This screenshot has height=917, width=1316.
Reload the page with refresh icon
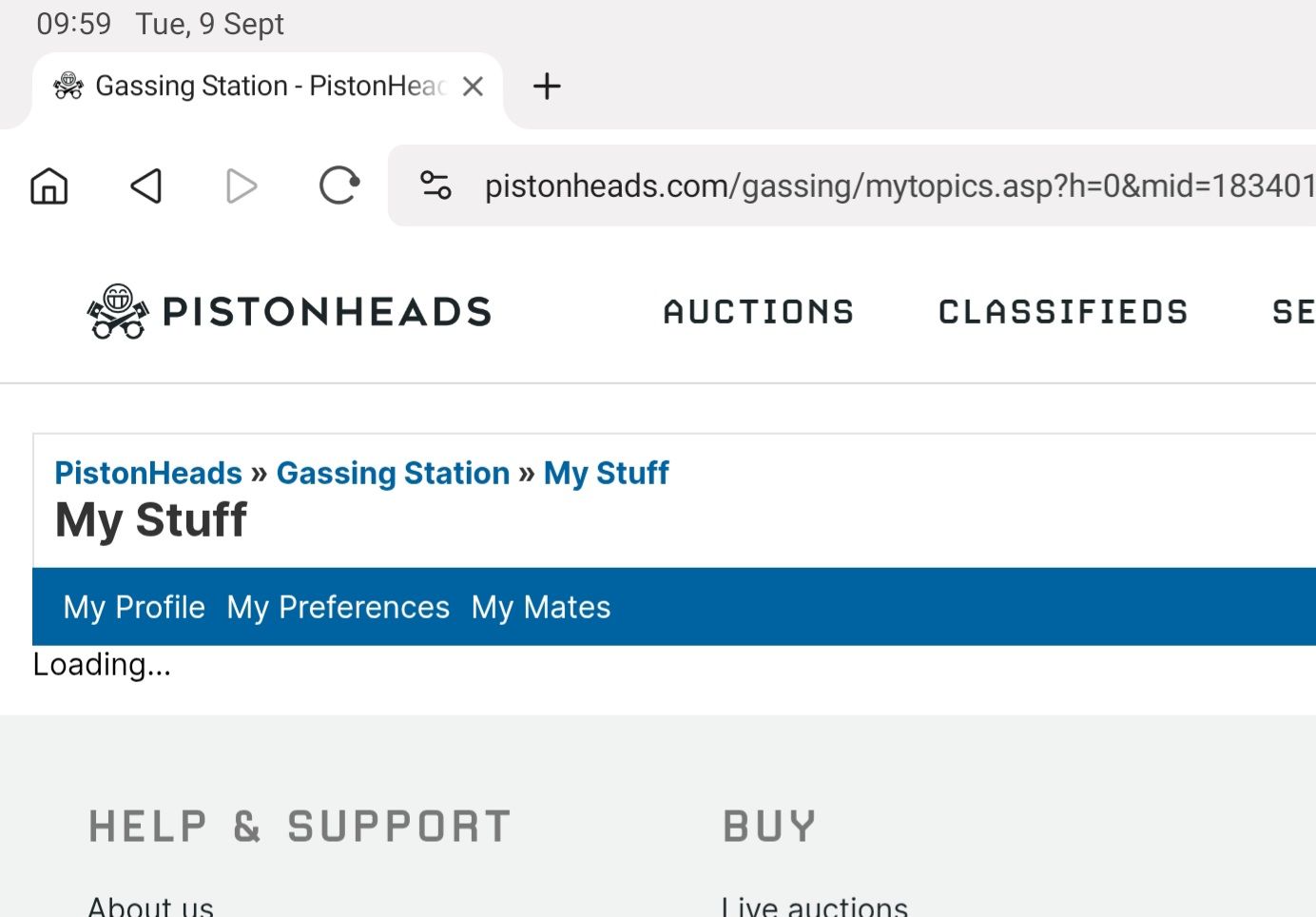click(339, 185)
